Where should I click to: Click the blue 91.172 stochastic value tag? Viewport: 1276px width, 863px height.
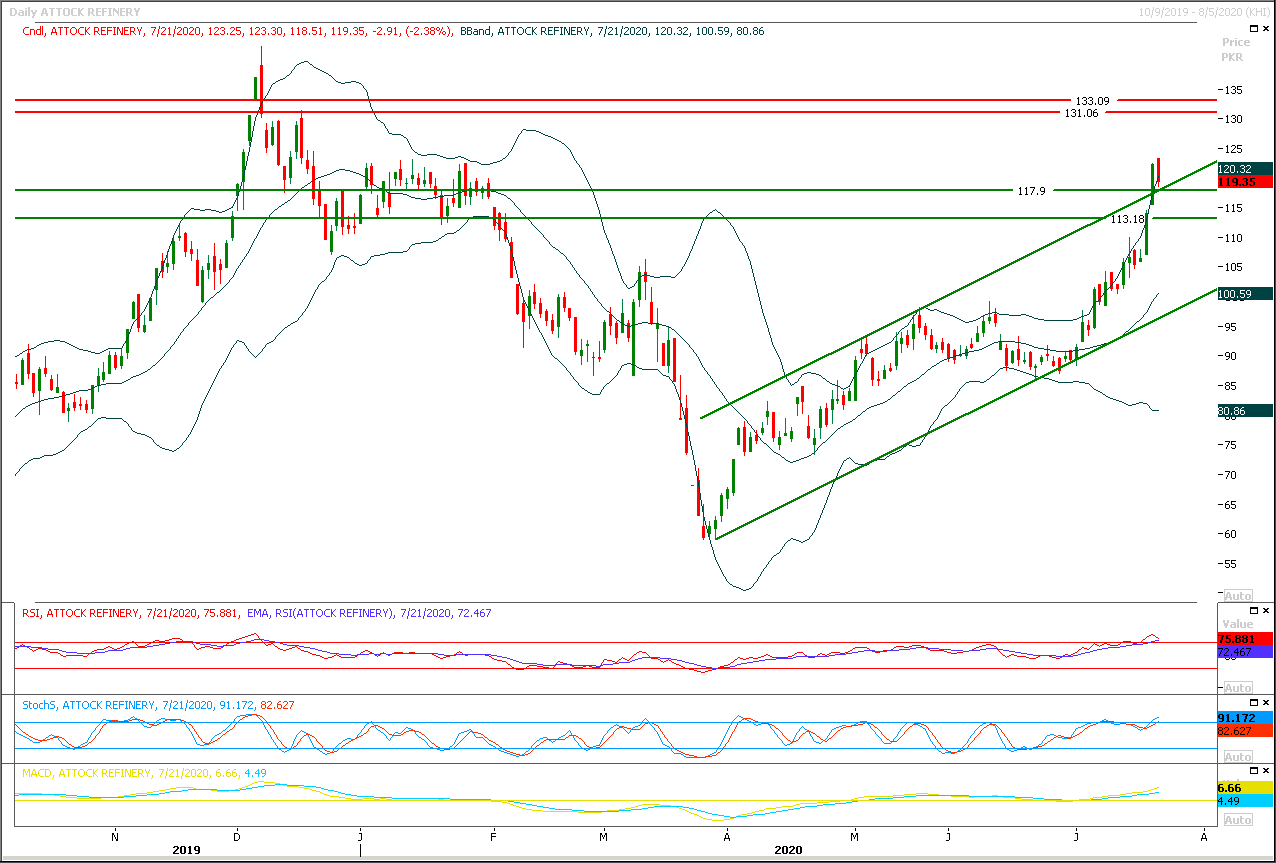(x=1245, y=718)
